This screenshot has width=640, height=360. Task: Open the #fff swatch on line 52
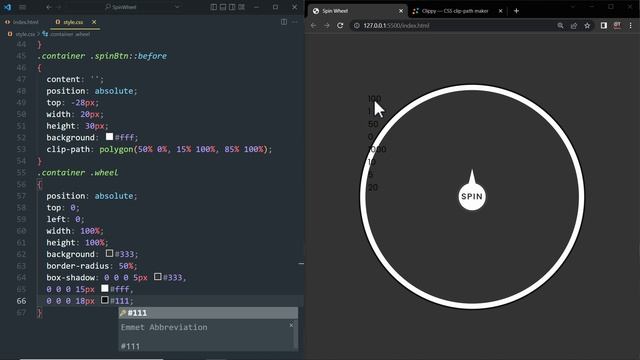[109, 137]
